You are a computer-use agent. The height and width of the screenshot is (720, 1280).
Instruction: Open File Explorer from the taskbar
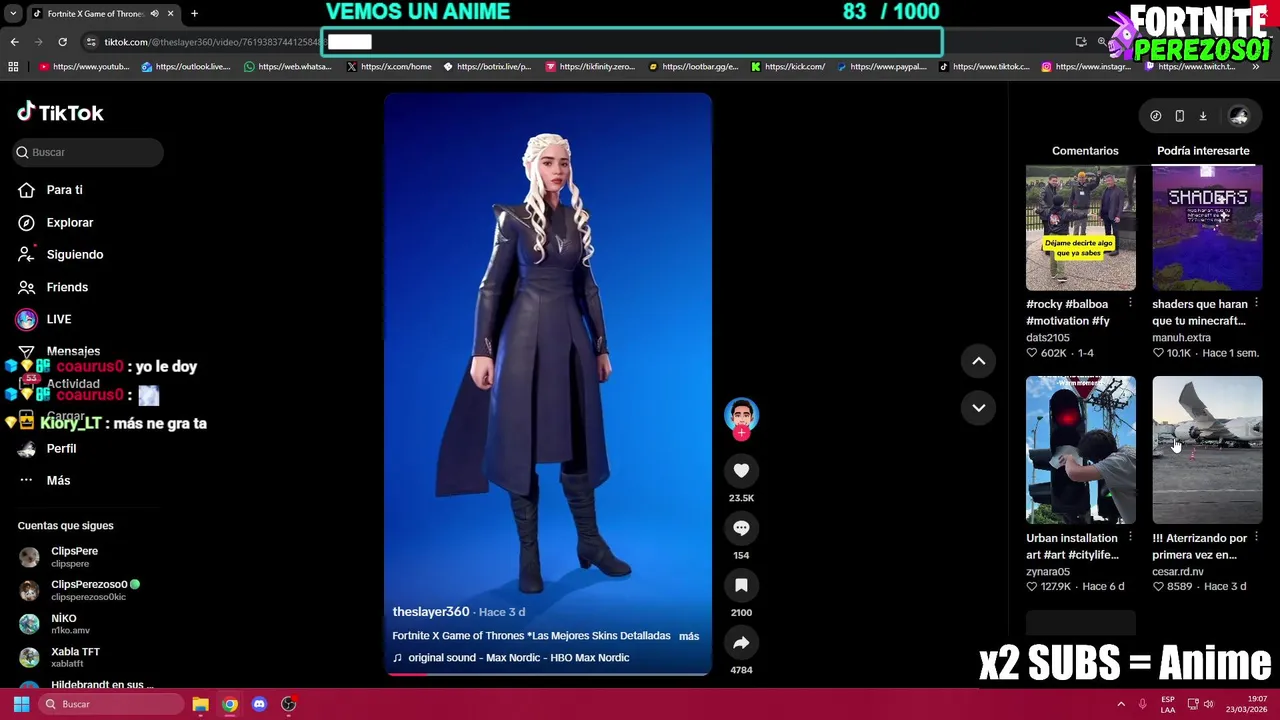tap(200, 704)
